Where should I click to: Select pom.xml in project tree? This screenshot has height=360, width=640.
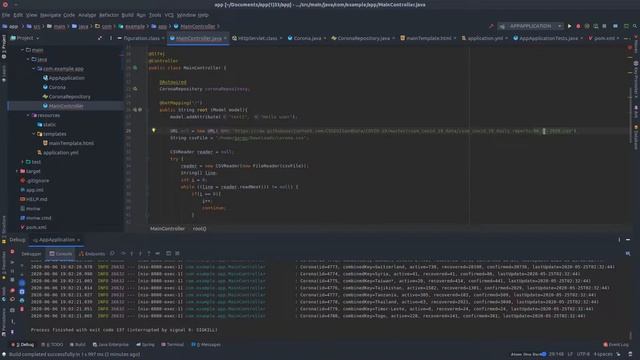point(36,227)
